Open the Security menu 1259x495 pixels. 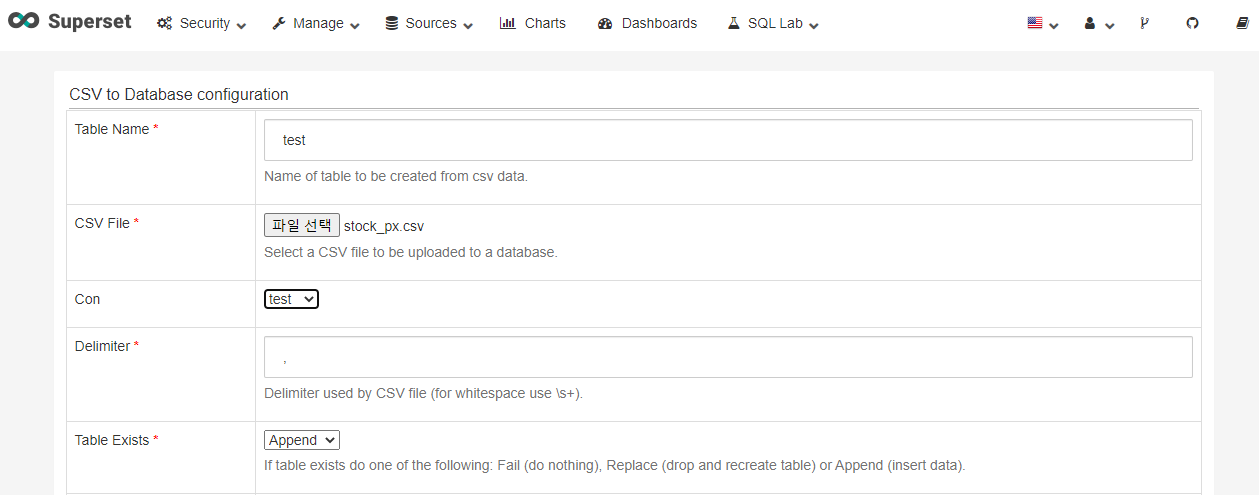[x=201, y=23]
